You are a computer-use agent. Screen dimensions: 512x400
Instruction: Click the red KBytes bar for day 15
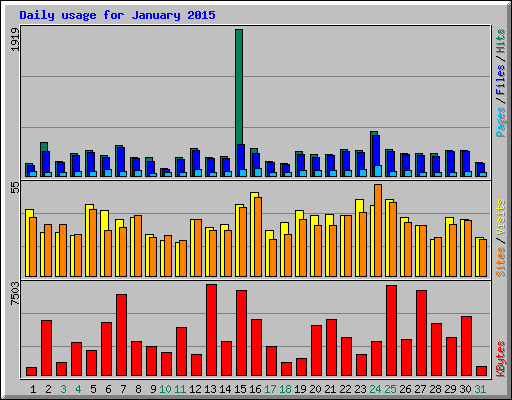tap(241, 333)
